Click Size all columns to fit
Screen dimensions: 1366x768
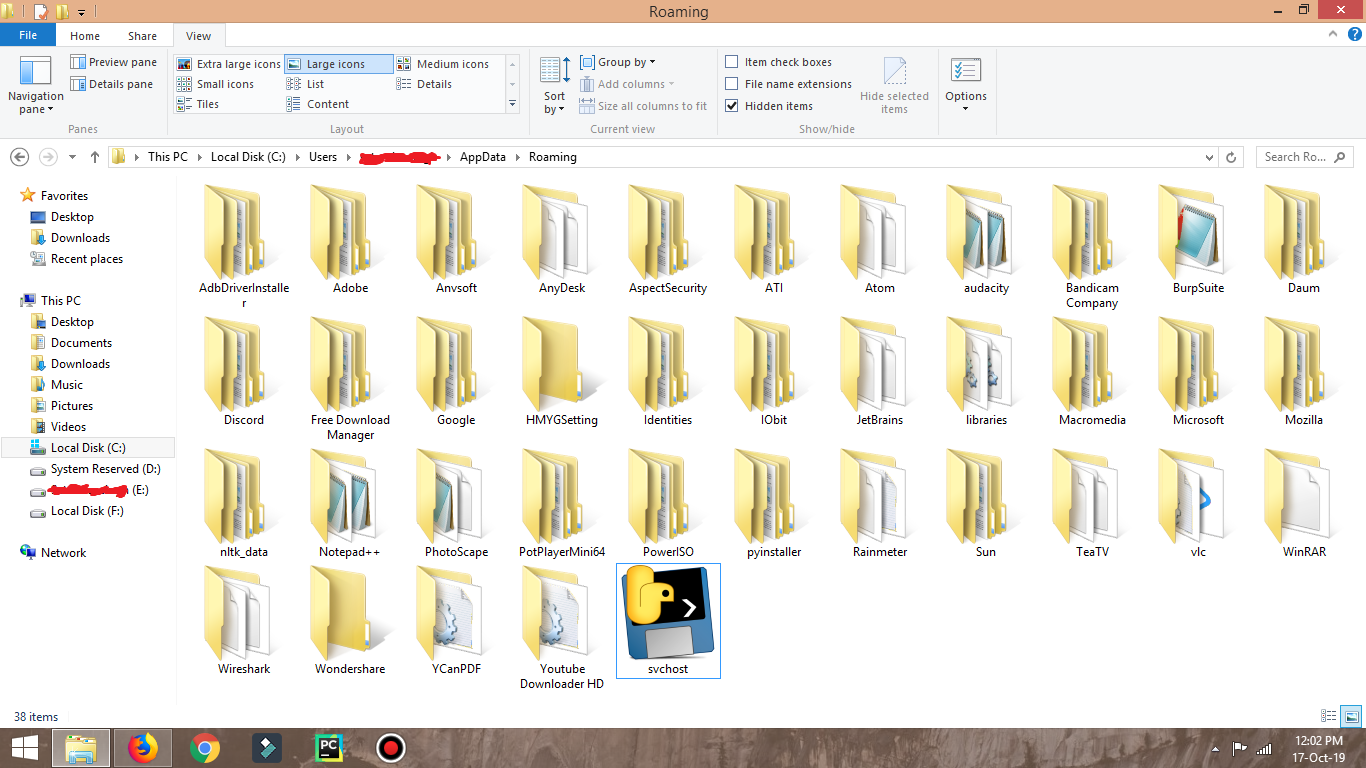tap(643, 106)
